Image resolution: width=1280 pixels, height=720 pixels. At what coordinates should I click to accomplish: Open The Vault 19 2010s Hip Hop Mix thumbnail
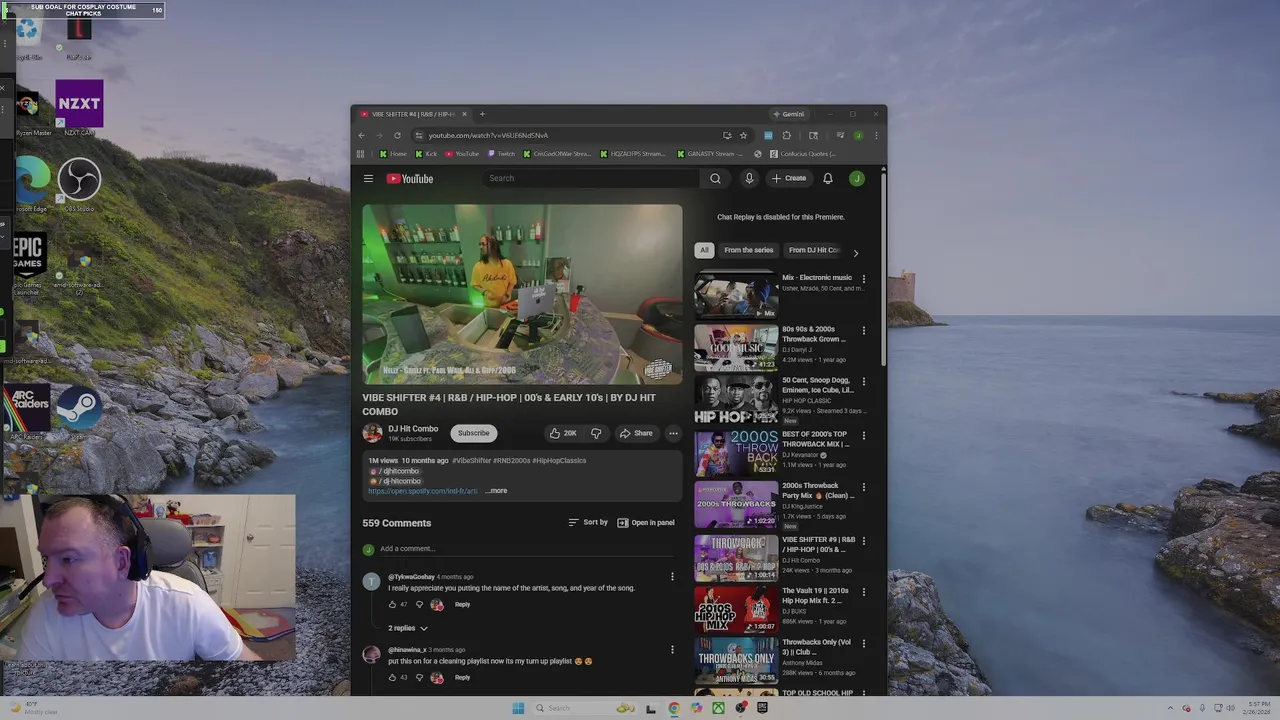736,610
